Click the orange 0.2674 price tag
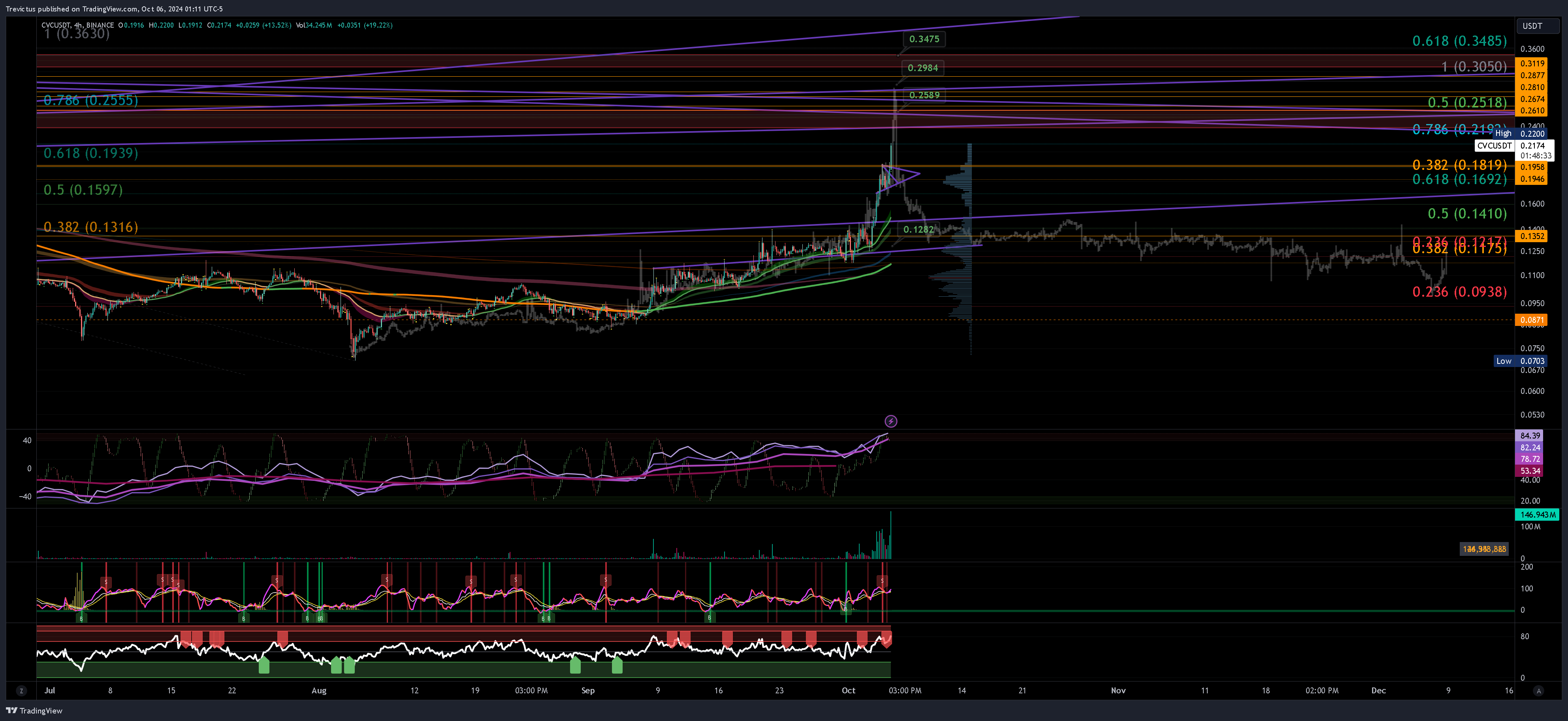The height and width of the screenshot is (721, 1568). pos(1531,99)
